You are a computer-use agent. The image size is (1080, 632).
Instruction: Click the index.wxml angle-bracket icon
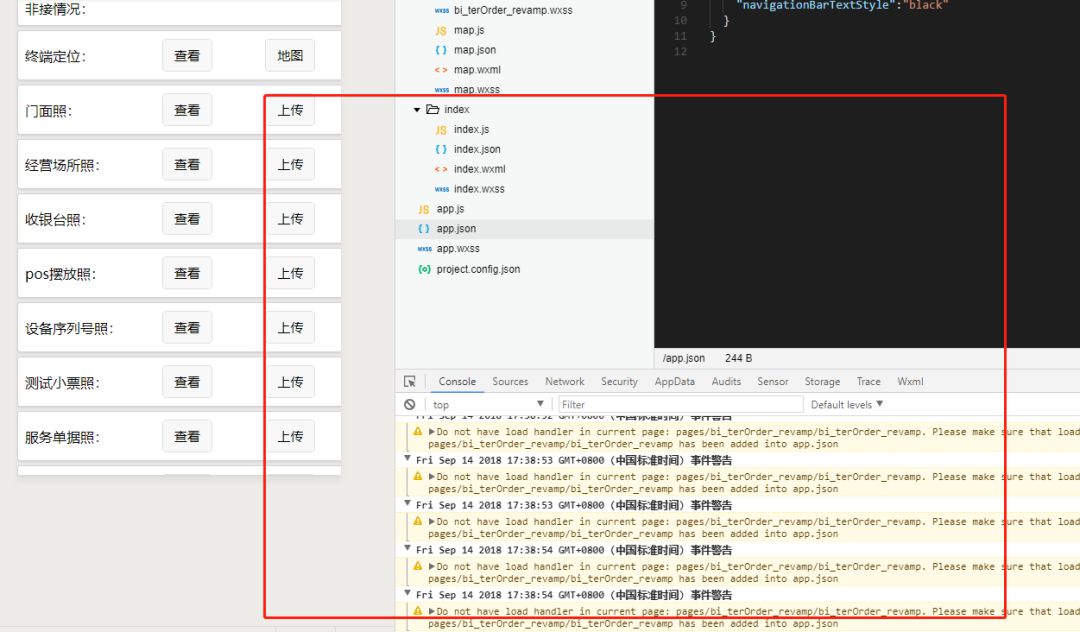pos(441,169)
